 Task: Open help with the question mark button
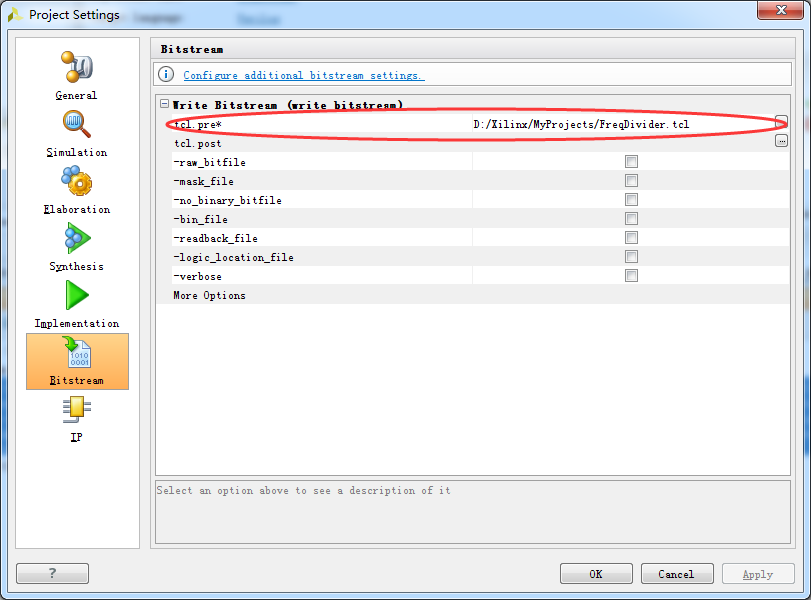coord(52,574)
